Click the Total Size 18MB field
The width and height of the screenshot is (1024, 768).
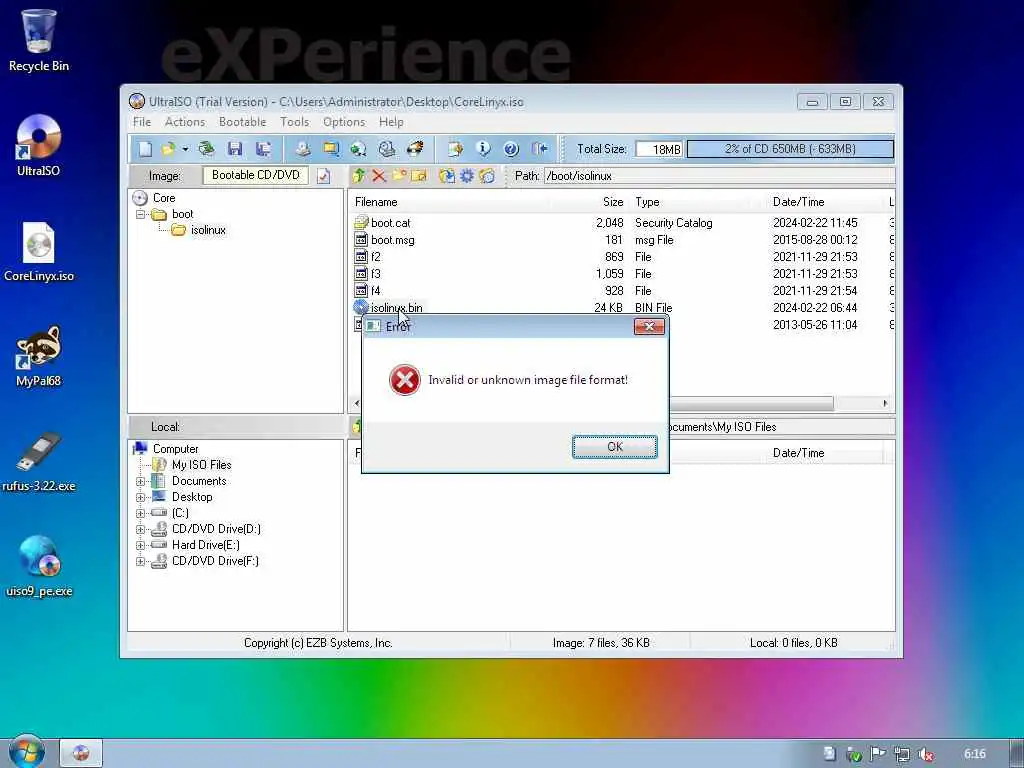659,149
